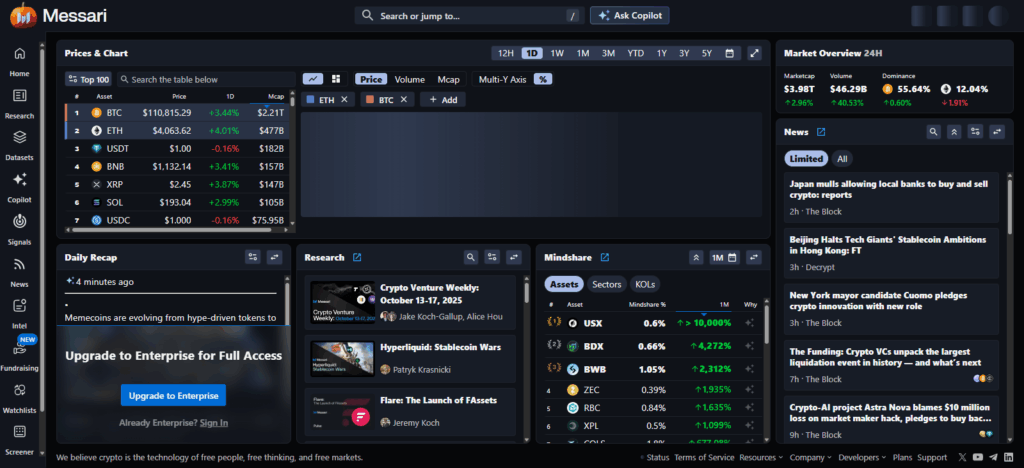1024x468 pixels.
Task: Switch chart to grid layout view
Action: click(x=336, y=79)
